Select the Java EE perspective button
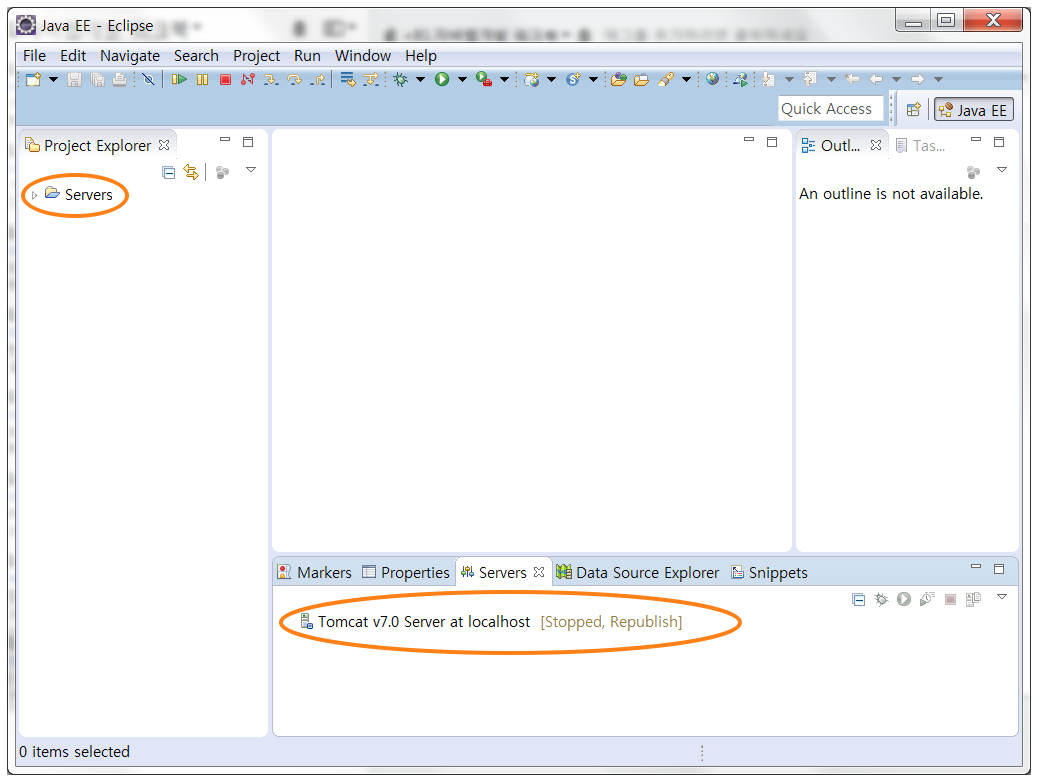The height and width of the screenshot is (783, 1037). [x=974, y=110]
